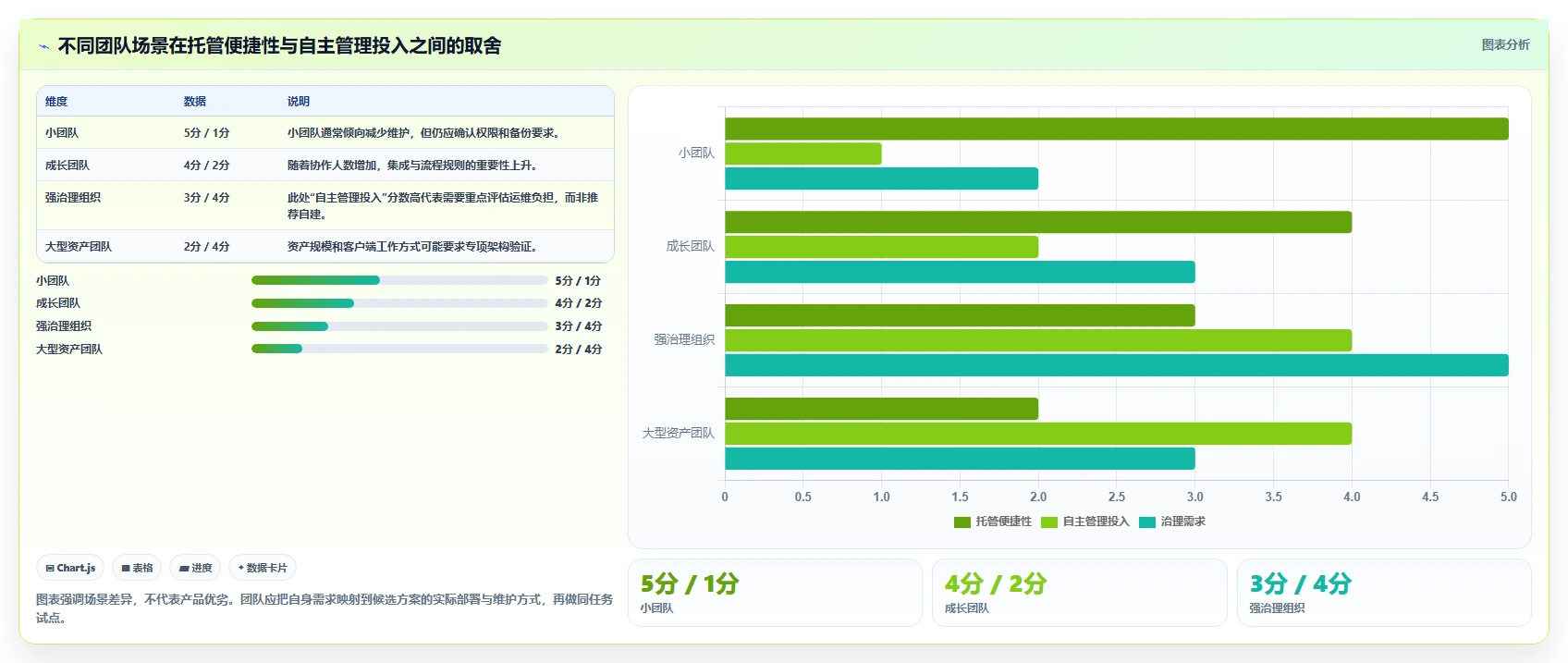Toggle the 治理需求 legend swatch
1568x663 pixels.
1146,522
